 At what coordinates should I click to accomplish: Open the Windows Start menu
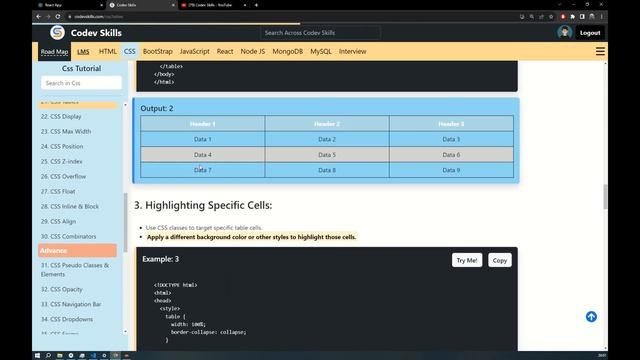click(37, 356)
